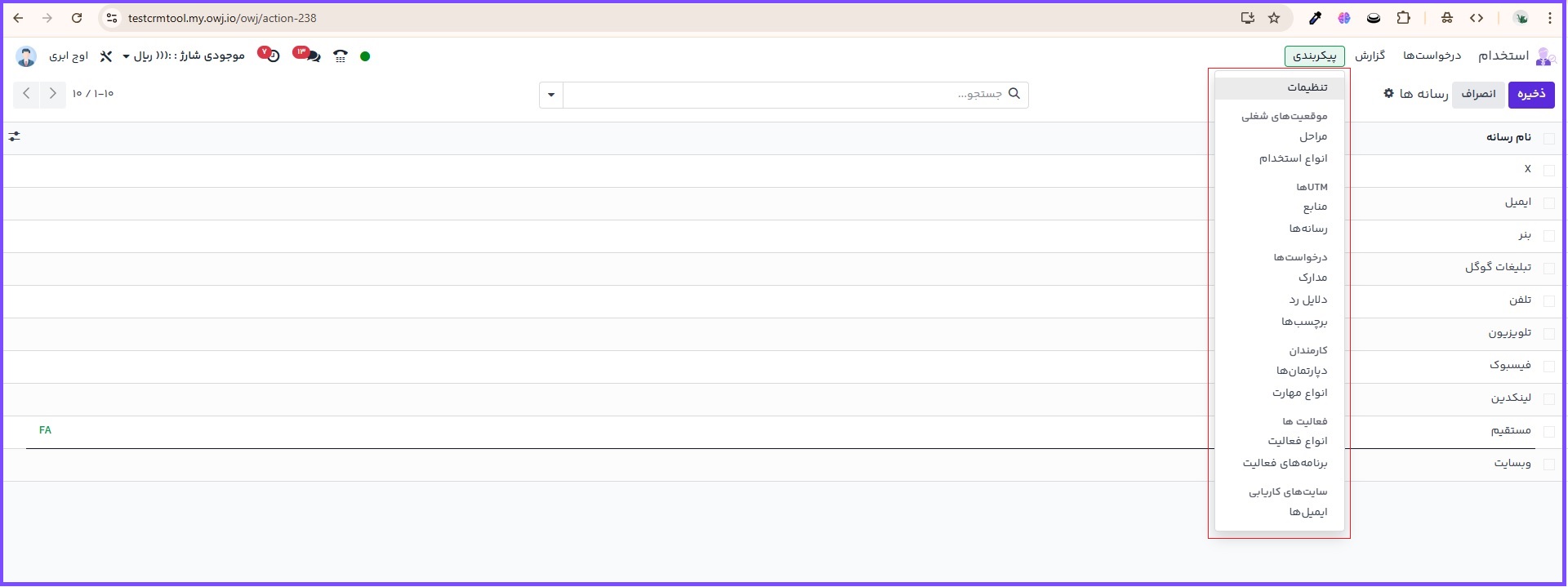Open the conversations chat bubbles icon
This screenshot has width=1568, height=587.
[310, 56]
